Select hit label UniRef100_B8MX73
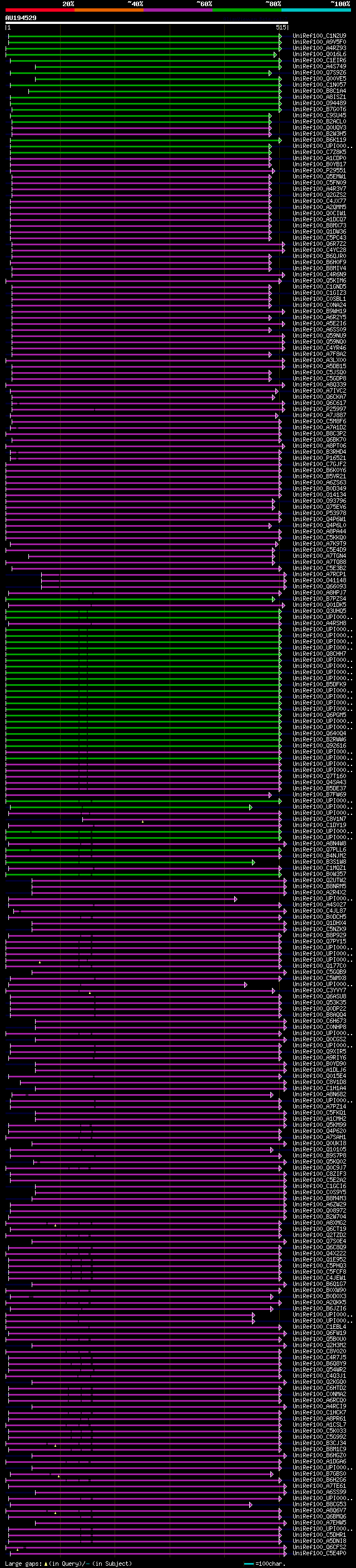This screenshot has height=1568, width=356. pos(319,226)
